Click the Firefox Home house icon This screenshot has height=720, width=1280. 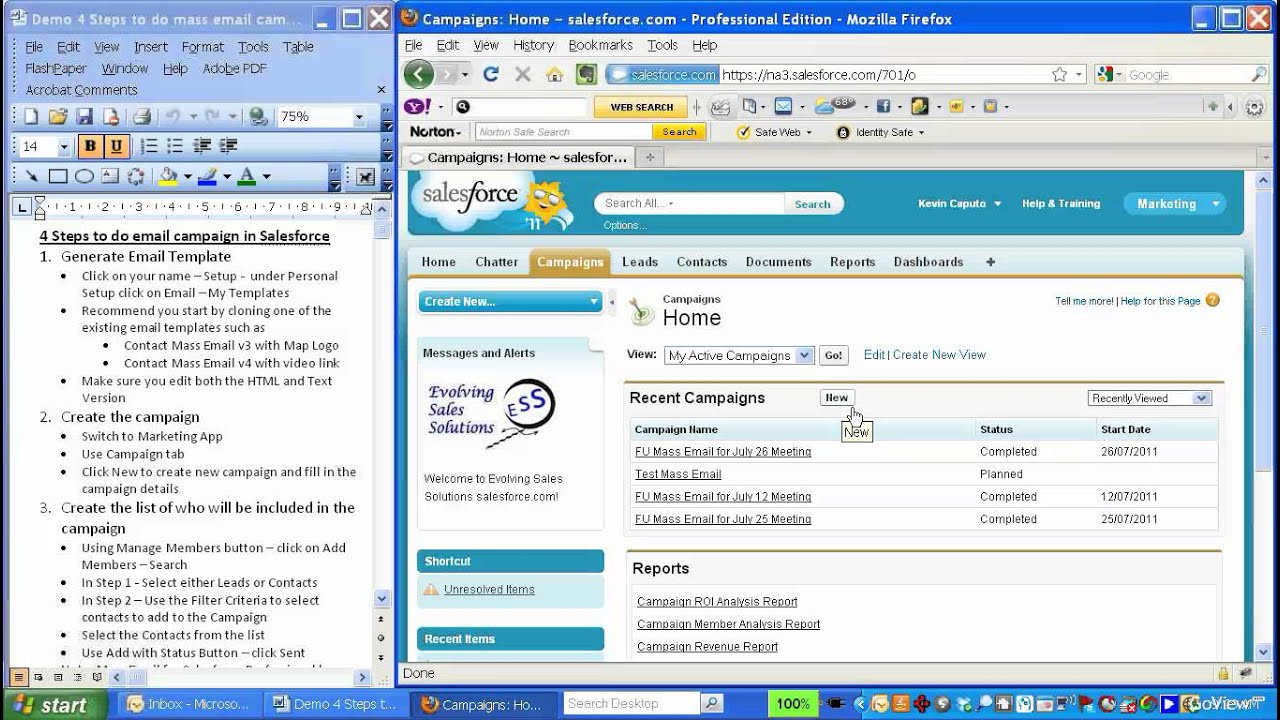click(555, 74)
